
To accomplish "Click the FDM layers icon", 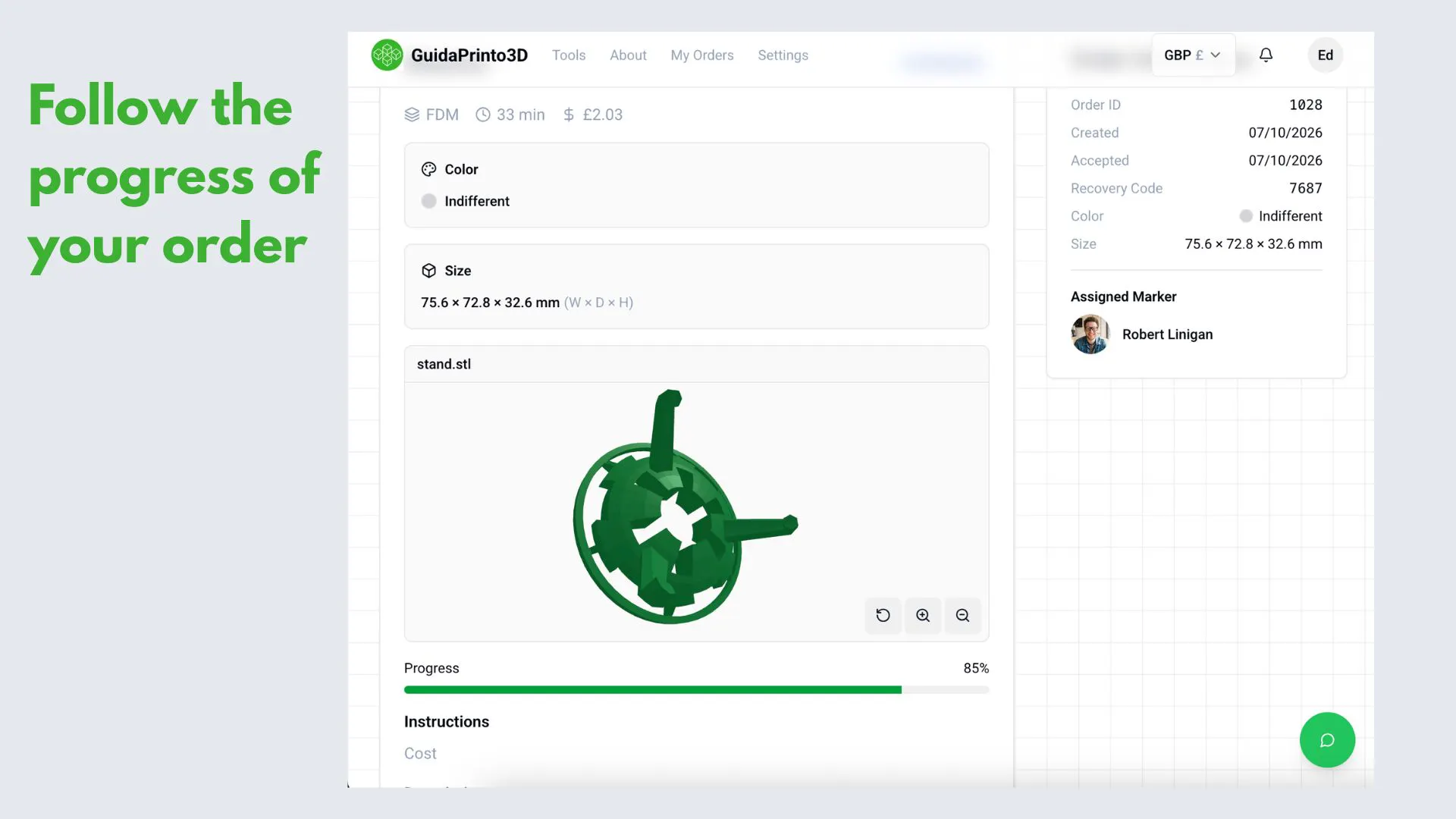I will click(x=412, y=115).
